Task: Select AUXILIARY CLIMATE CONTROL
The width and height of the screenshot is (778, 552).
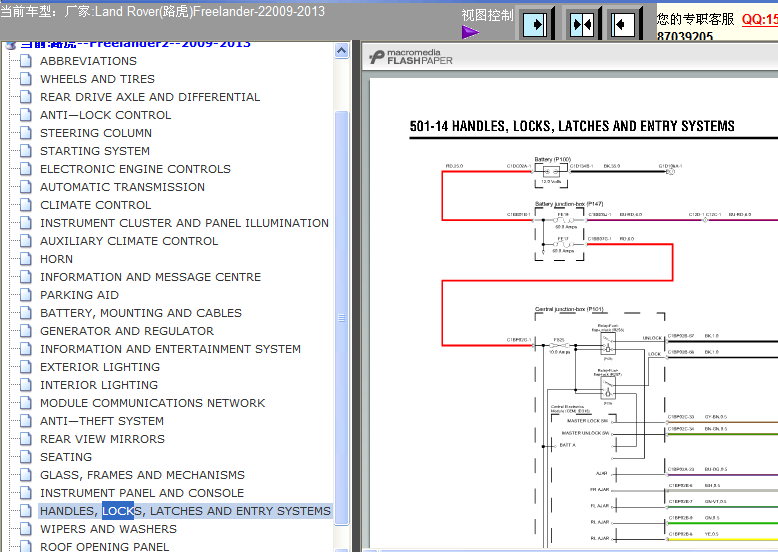Action: click(129, 241)
